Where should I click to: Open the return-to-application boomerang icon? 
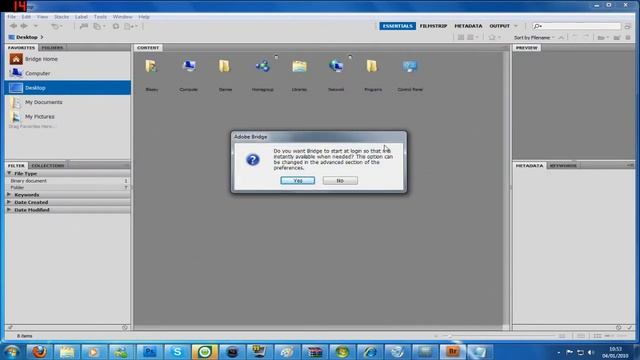click(56, 26)
